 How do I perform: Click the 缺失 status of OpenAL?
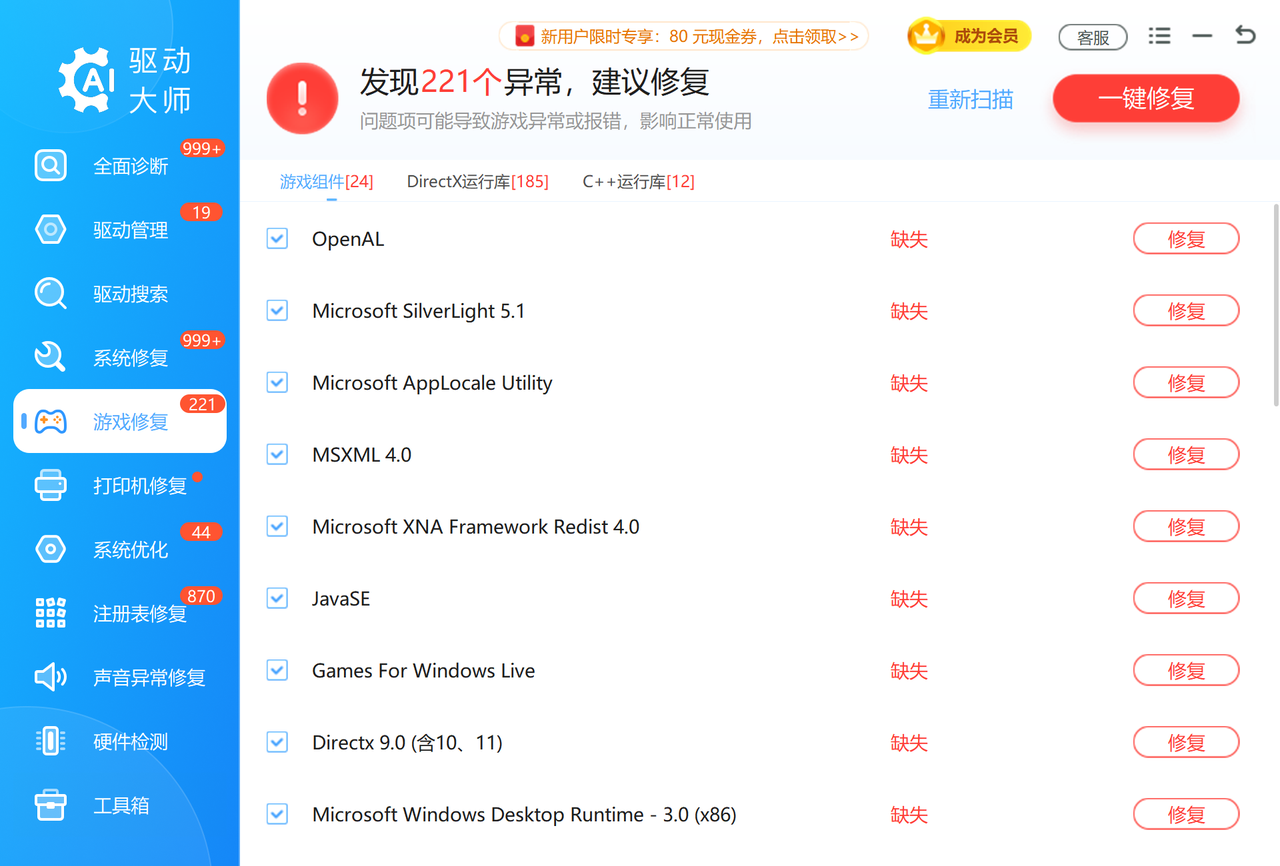tap(909, 239)
